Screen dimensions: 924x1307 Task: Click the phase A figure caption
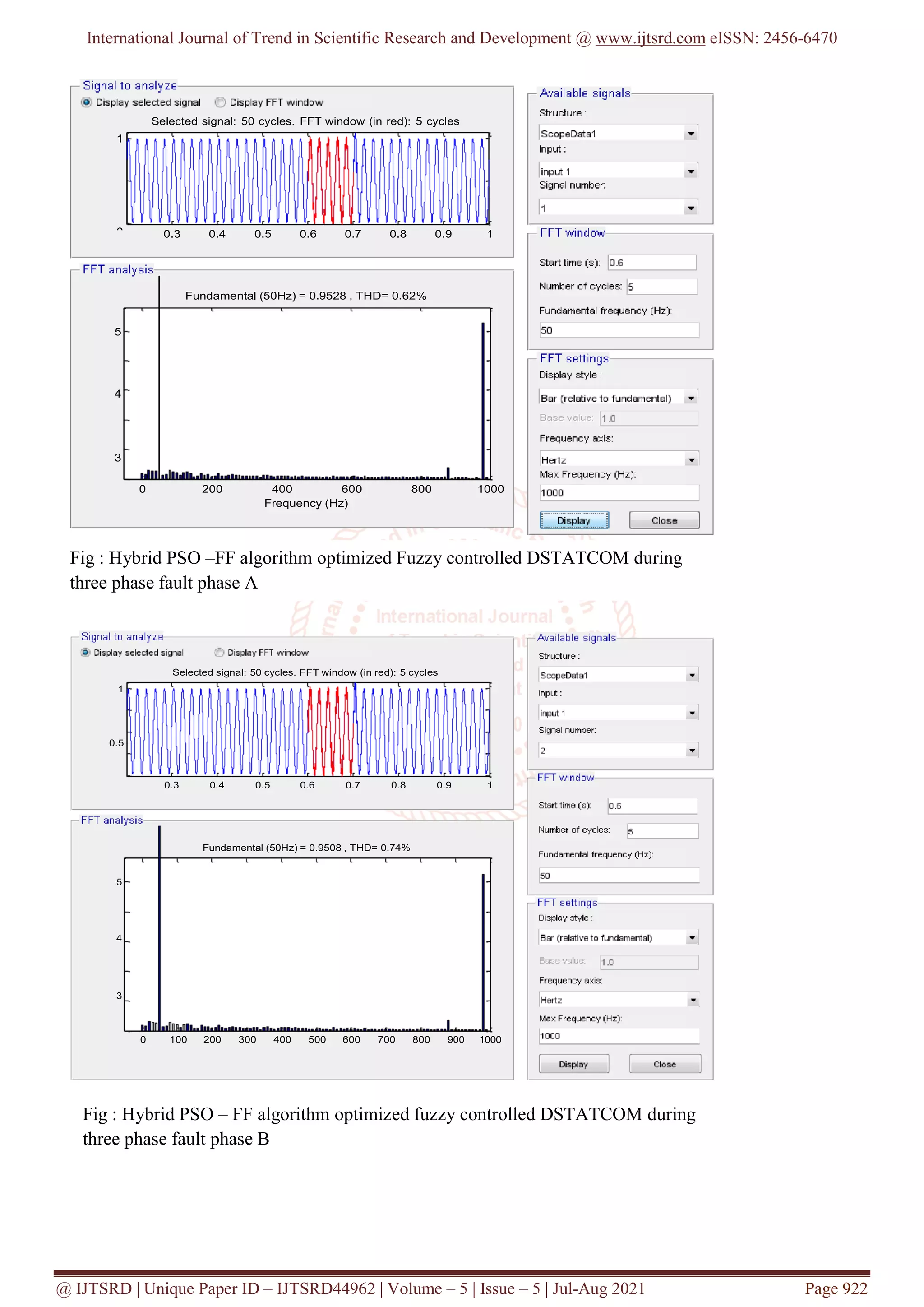pos(376,570)
